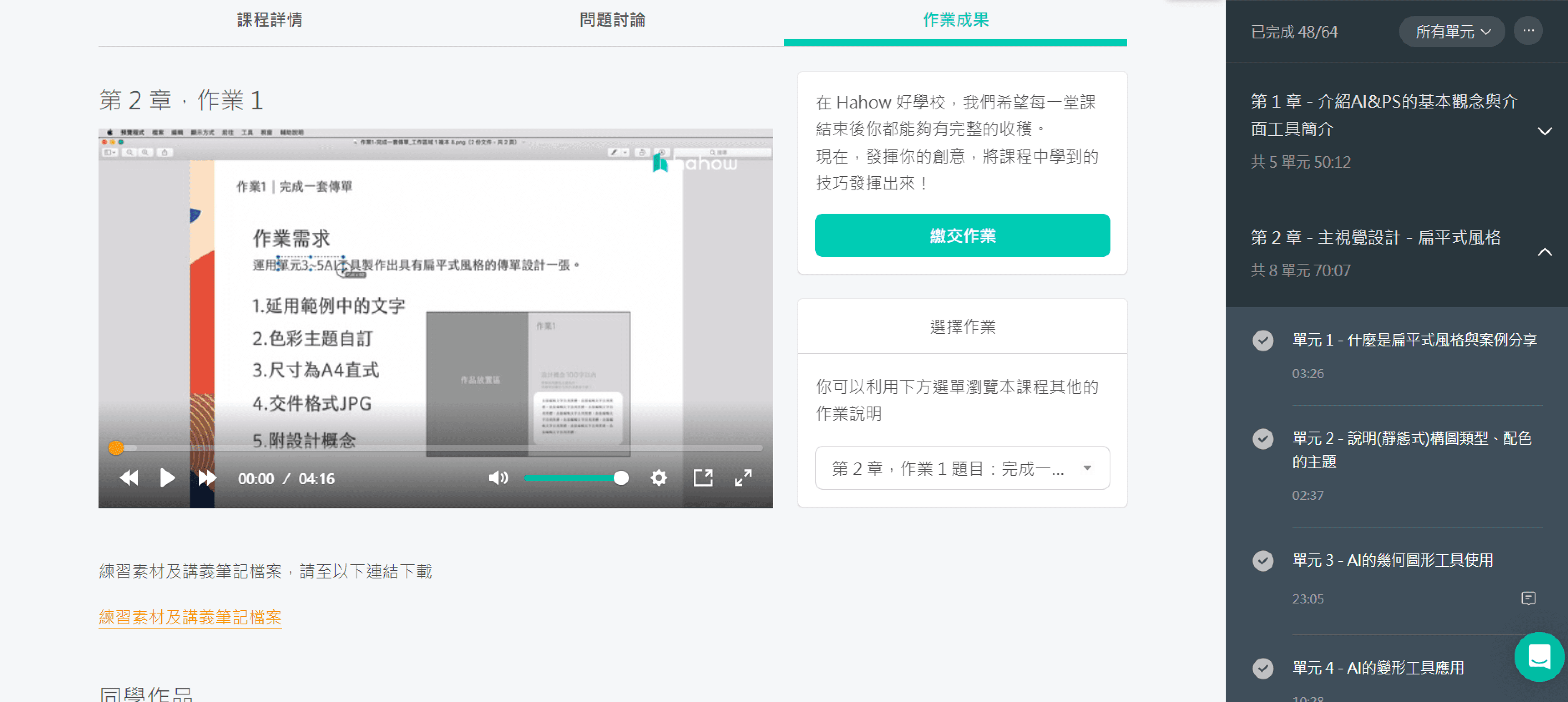Open the 選擇作業 assignment dropdown
Image resolution: width=1568 pixels, height=702 pixels.
(x=962, y=468)
